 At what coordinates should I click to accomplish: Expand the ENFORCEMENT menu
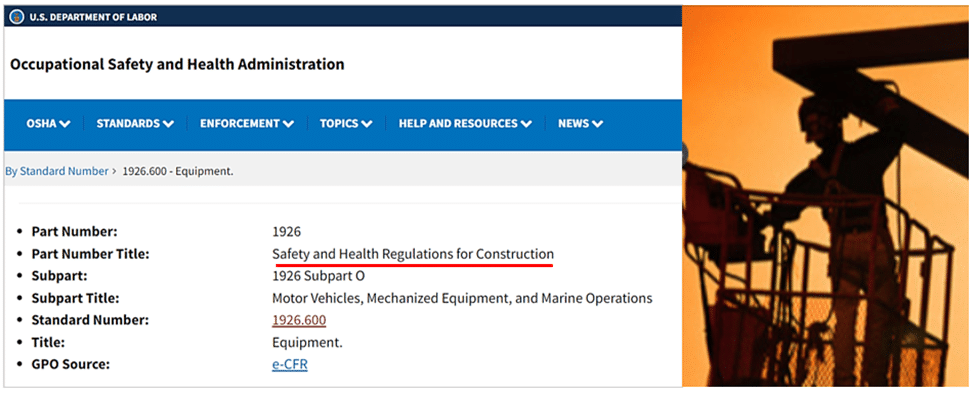[247, 124]
